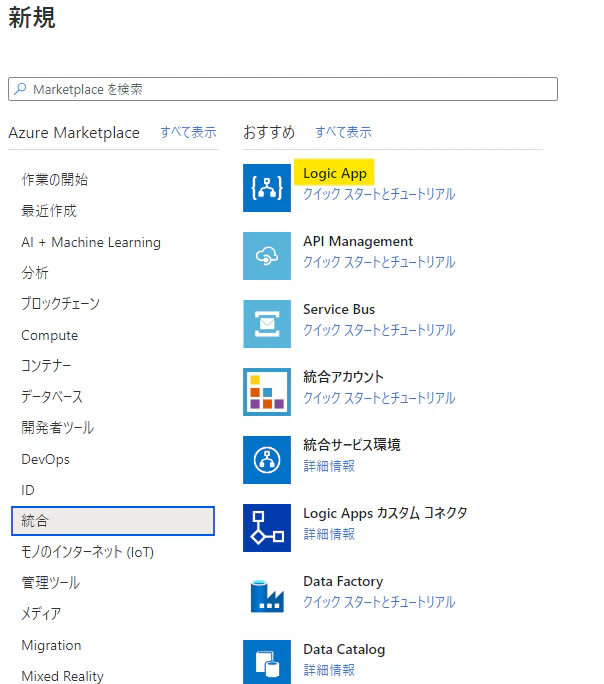The image size is (604, 684).
Task: Select the Data Catalog title
Action: point(344,649)
